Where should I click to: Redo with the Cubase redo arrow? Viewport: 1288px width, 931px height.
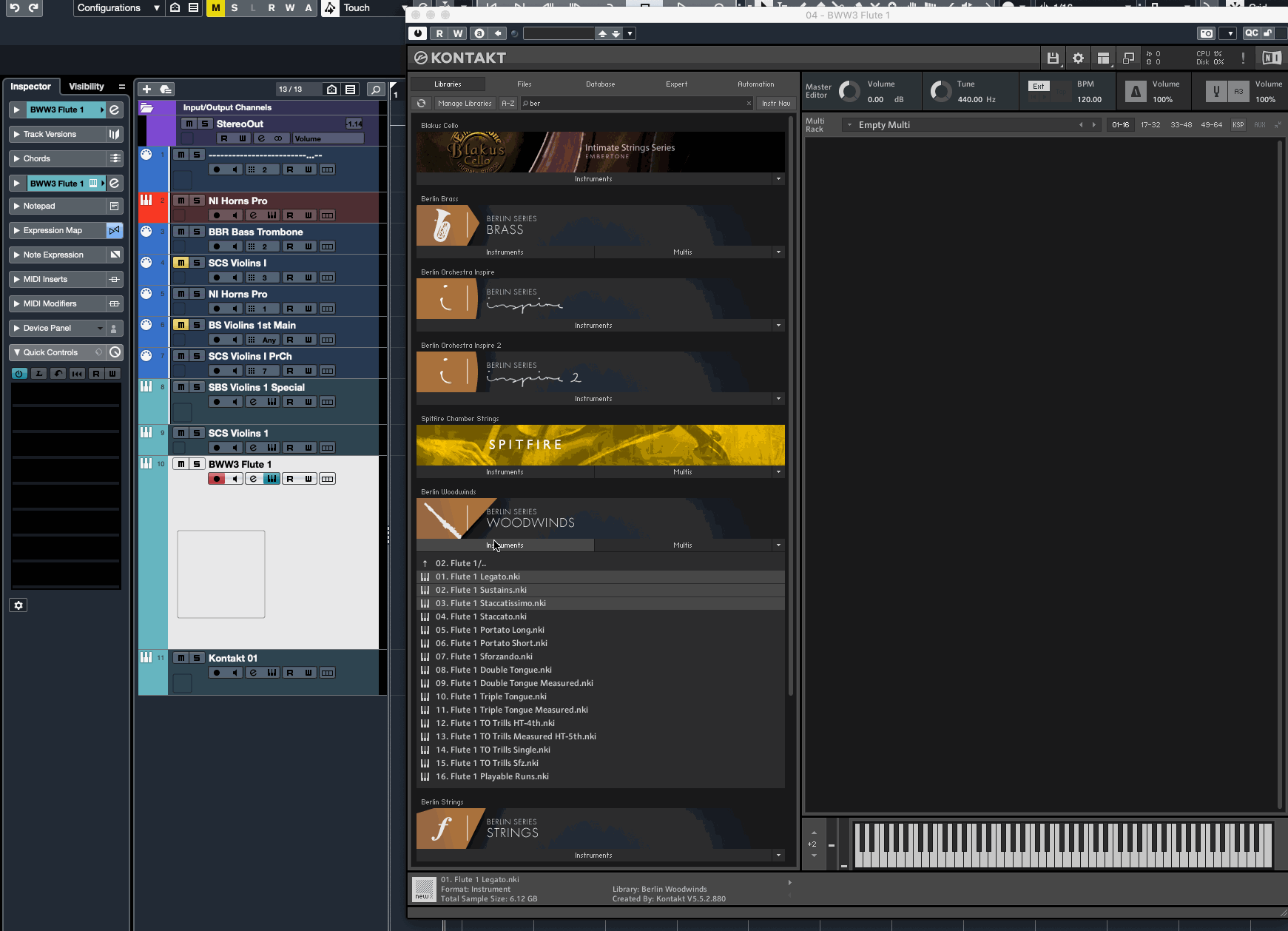tap(33, 7)
